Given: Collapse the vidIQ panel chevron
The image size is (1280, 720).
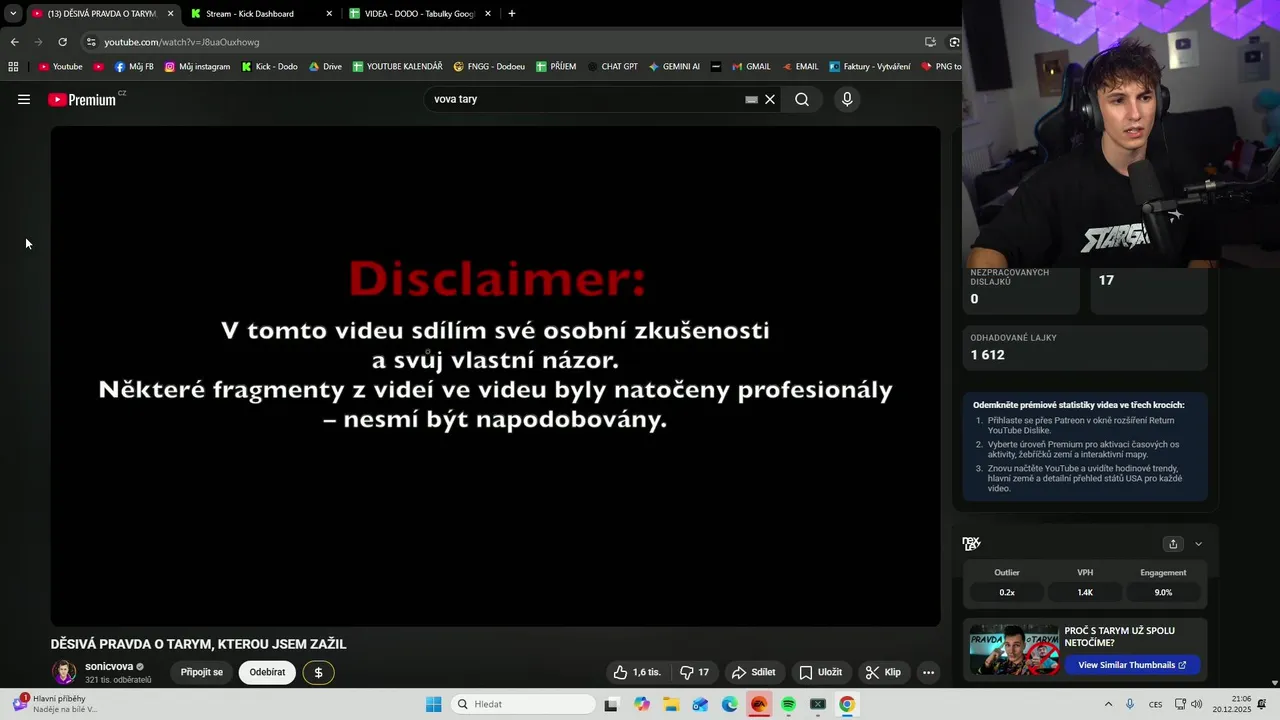Looking at the screenshot, I should point(1198,544).
